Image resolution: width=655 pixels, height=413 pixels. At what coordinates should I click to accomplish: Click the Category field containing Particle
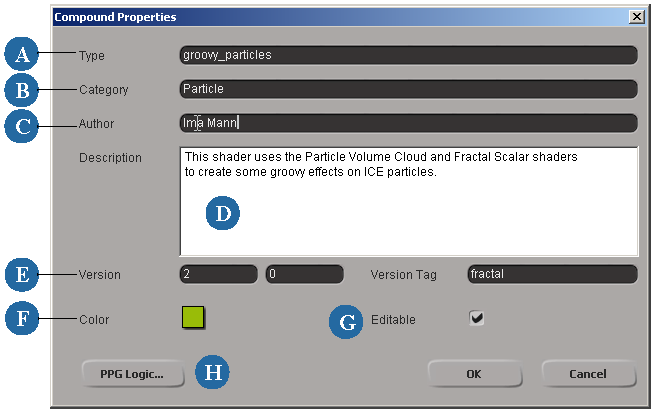pos(409,89)
